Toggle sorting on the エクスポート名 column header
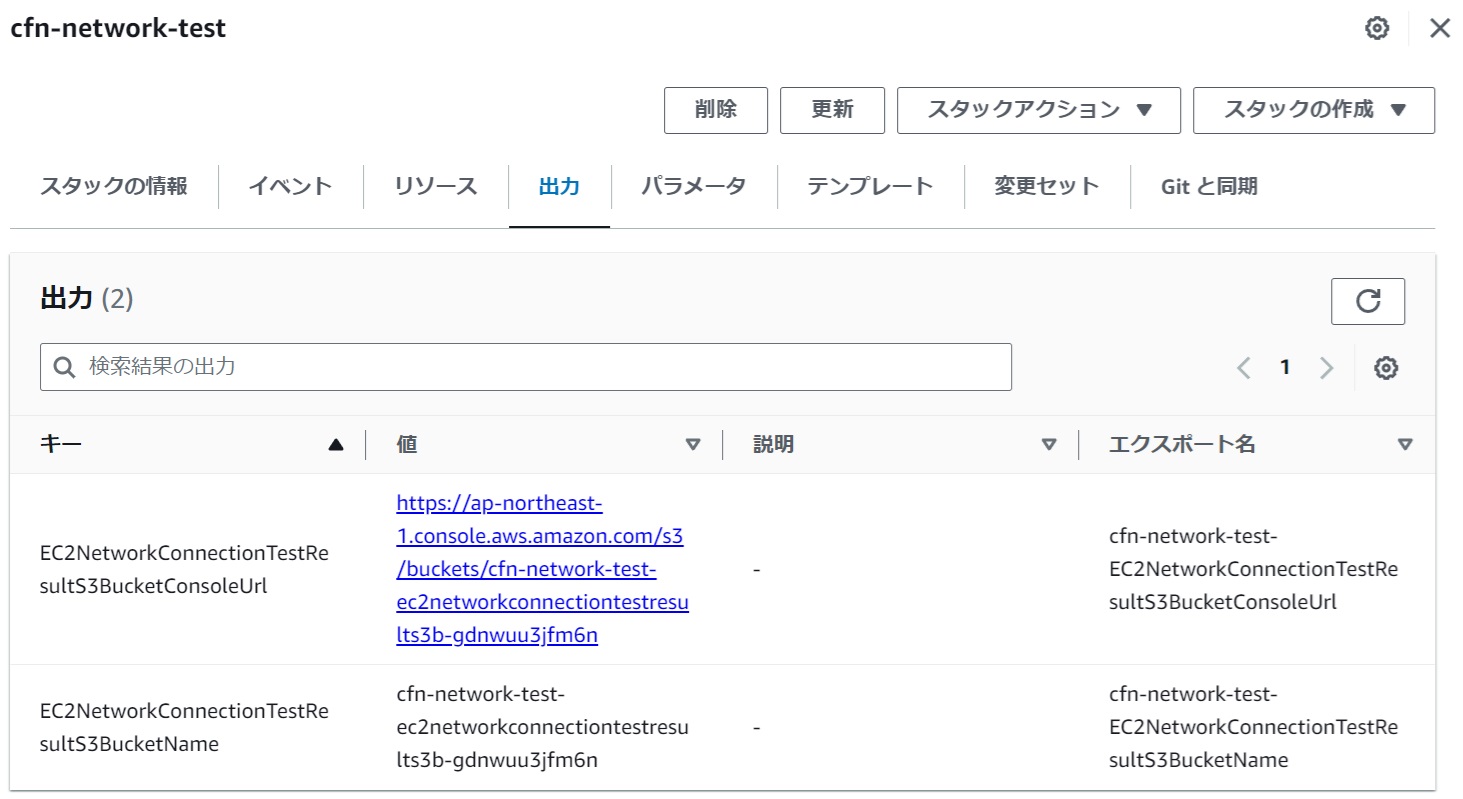The height and width of the screenshot is (799, 1463). [x=1406, y=445]
